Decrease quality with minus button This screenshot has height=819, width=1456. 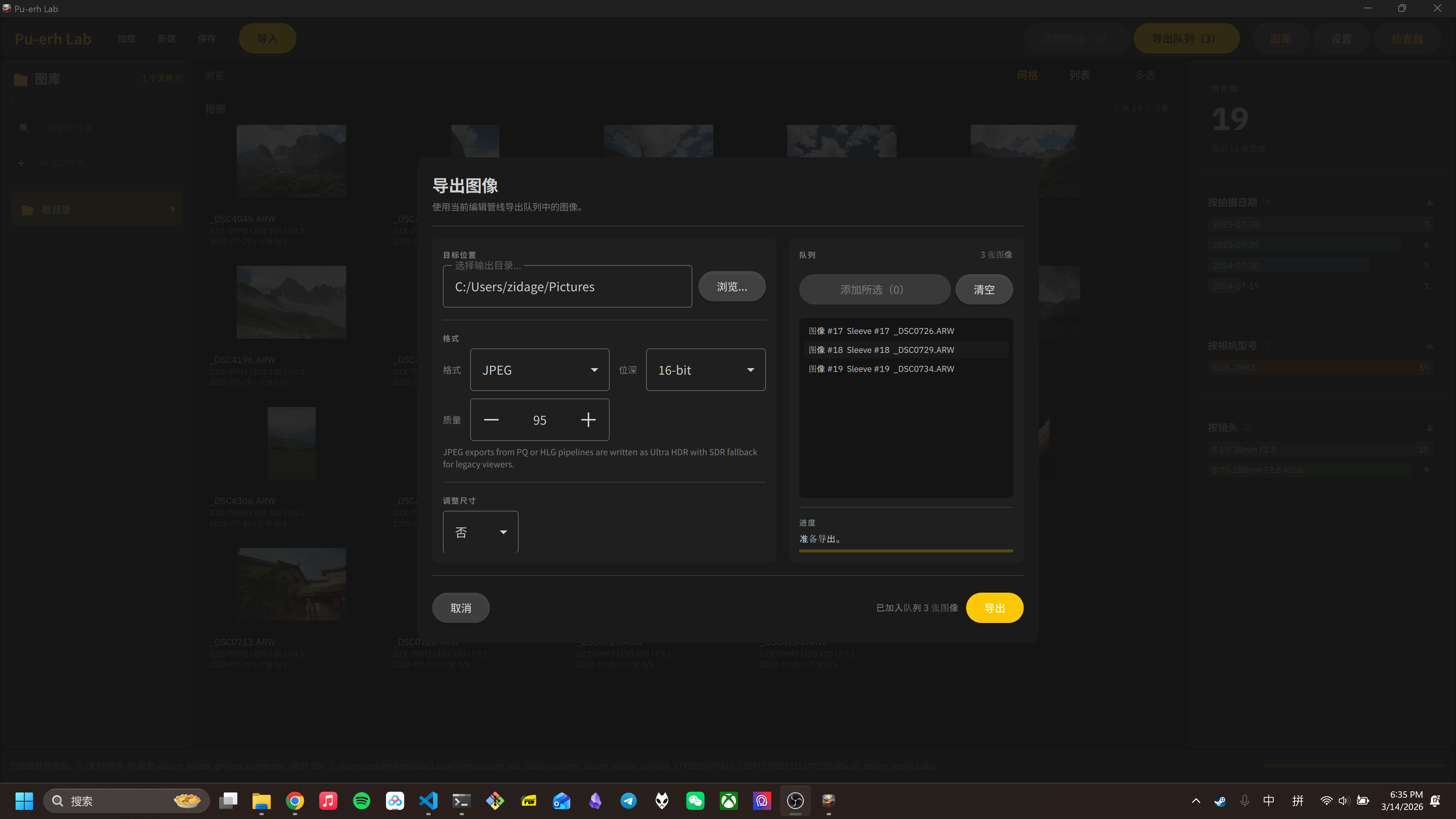click(491, 420)
